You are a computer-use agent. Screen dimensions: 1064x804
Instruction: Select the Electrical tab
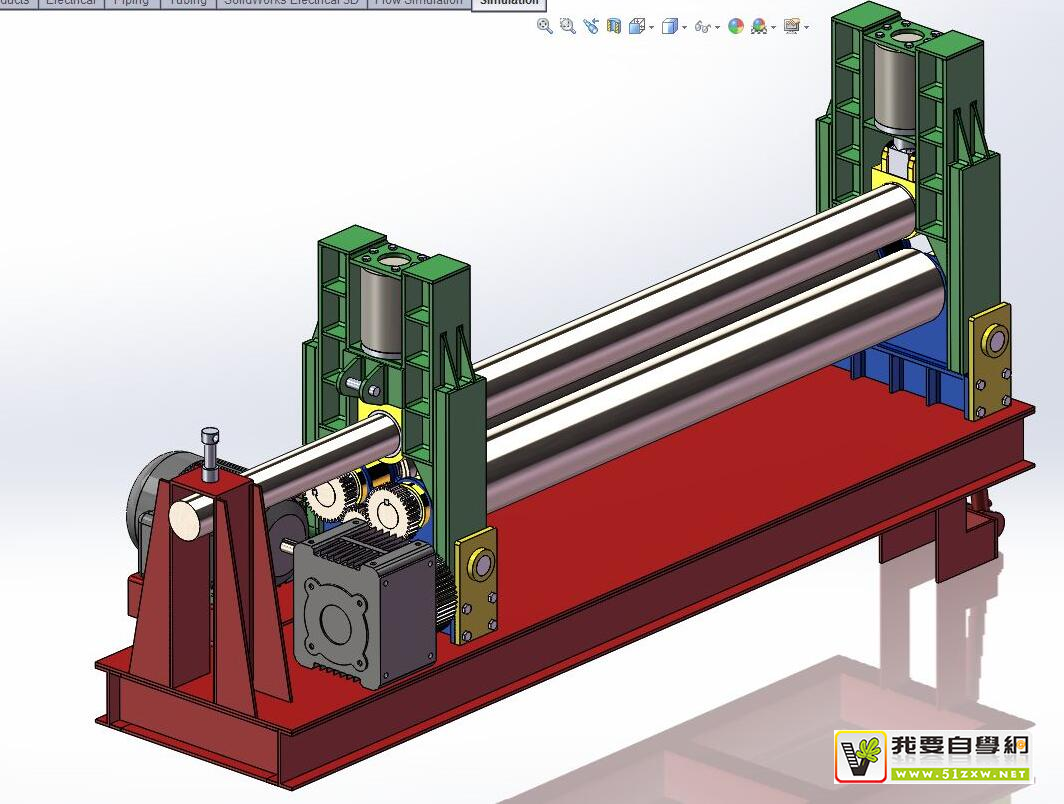point(71,3)
